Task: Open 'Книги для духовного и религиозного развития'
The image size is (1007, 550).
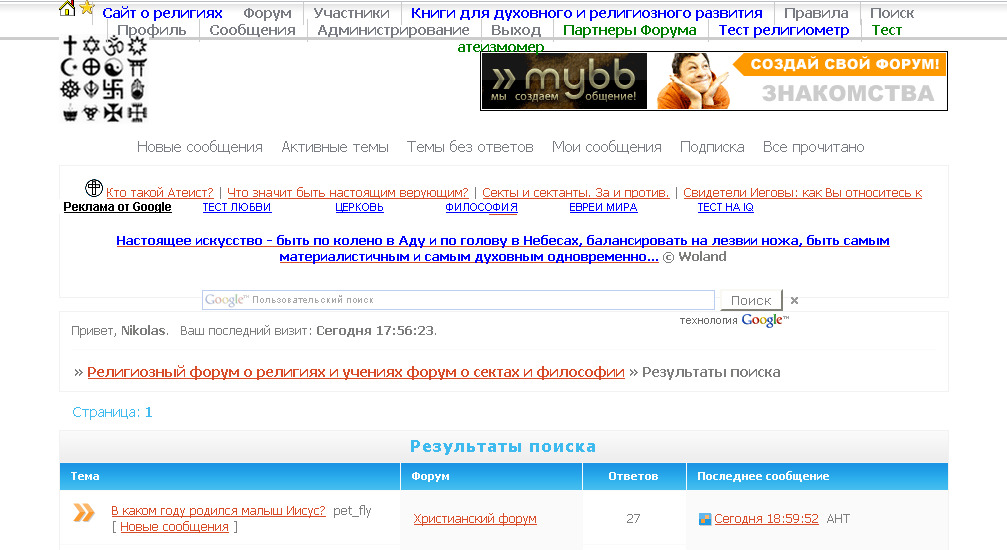Action: 586,13
